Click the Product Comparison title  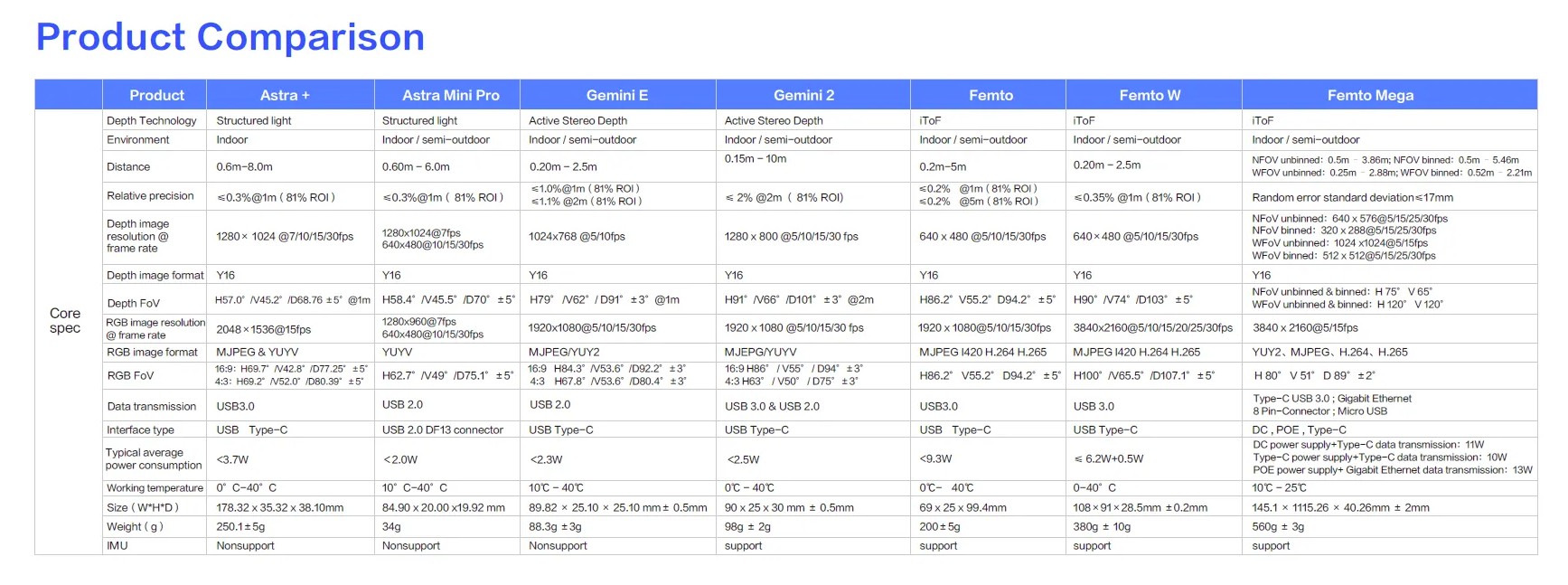click(x=230, y=38)
